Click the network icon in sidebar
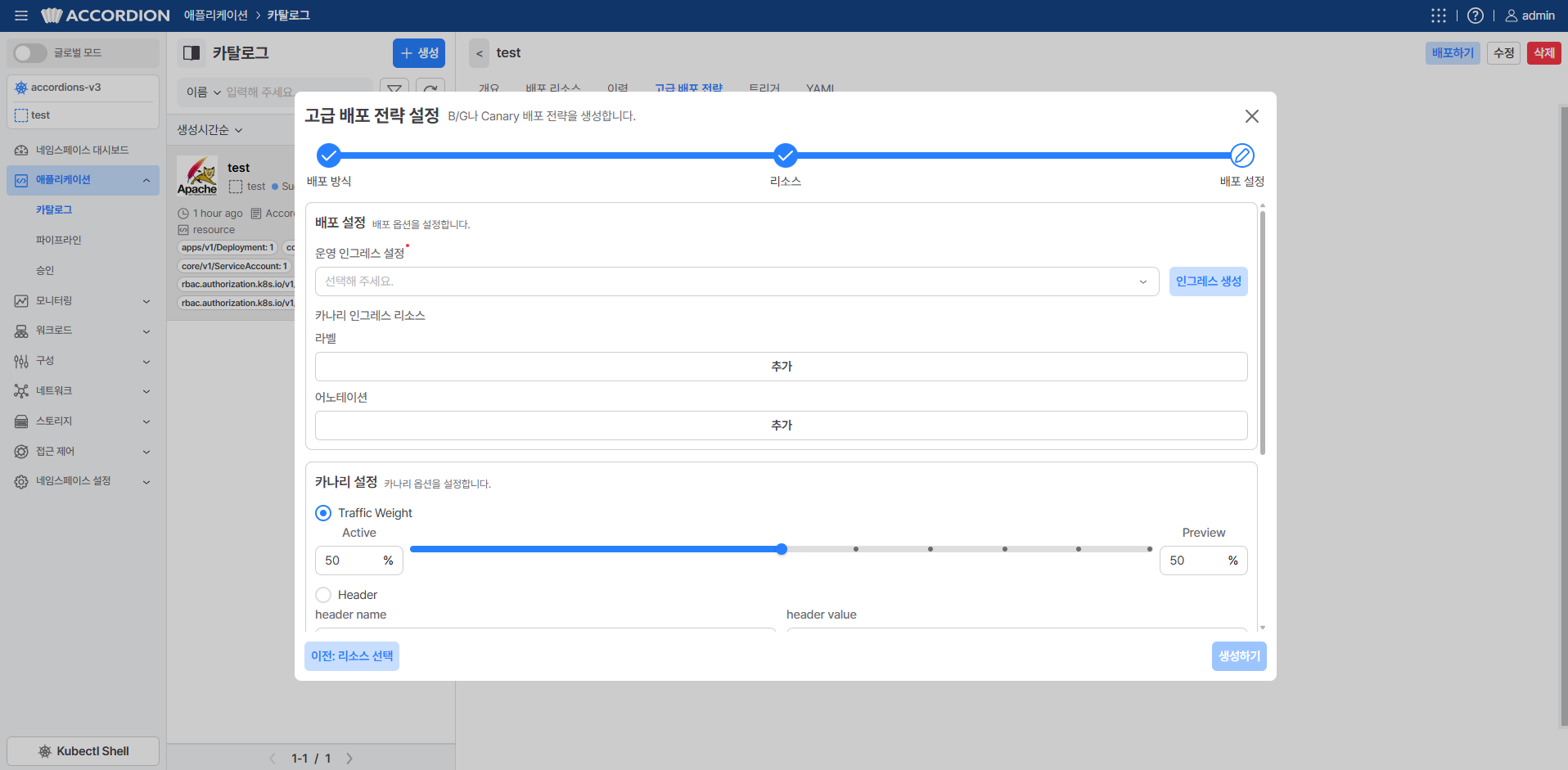Viewport: 1568px width, 770px height. pyautogui.click(x=21, y=391)
